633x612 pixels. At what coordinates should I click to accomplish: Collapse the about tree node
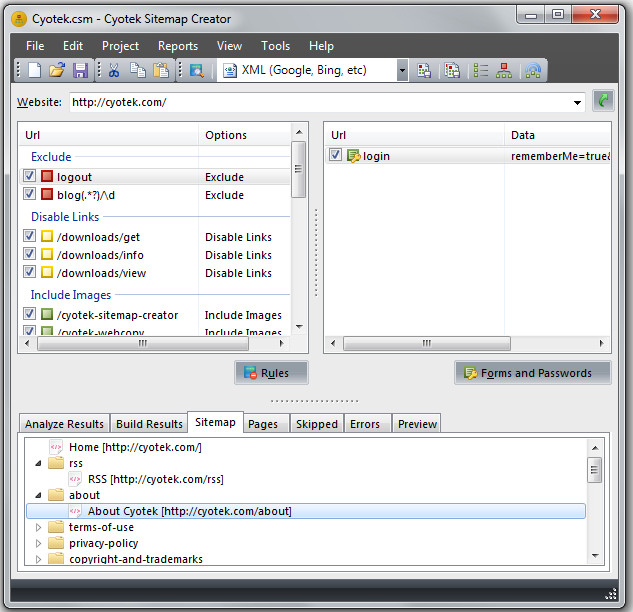(x=38, y=495)
